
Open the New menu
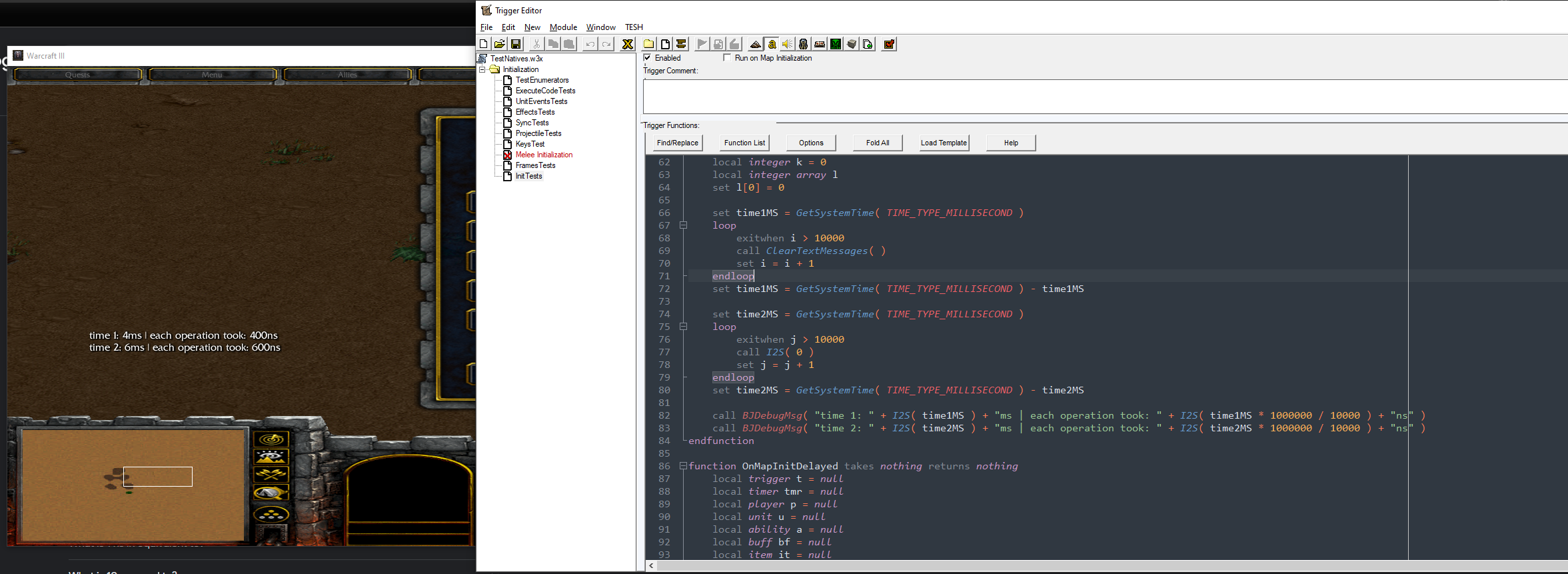(x=532, y=27)
